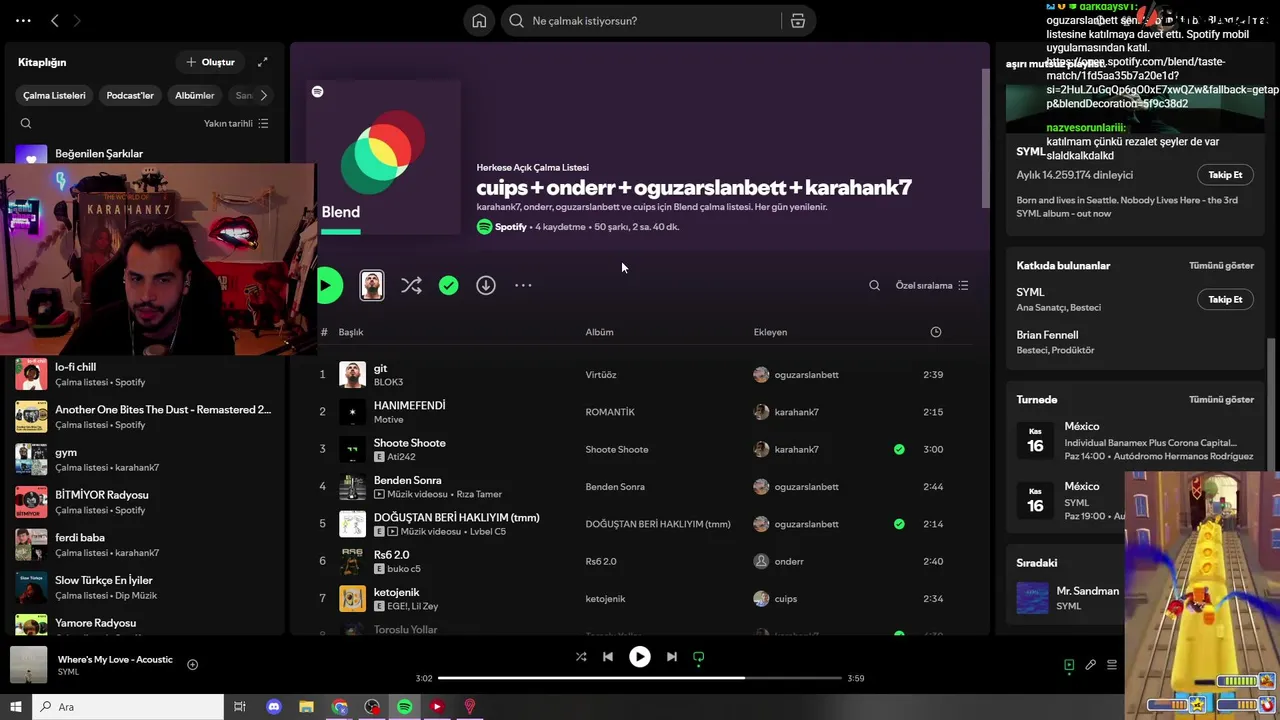1280x720 pixels.
Task: Play the Blend playlist with green button
Action: 328,286
